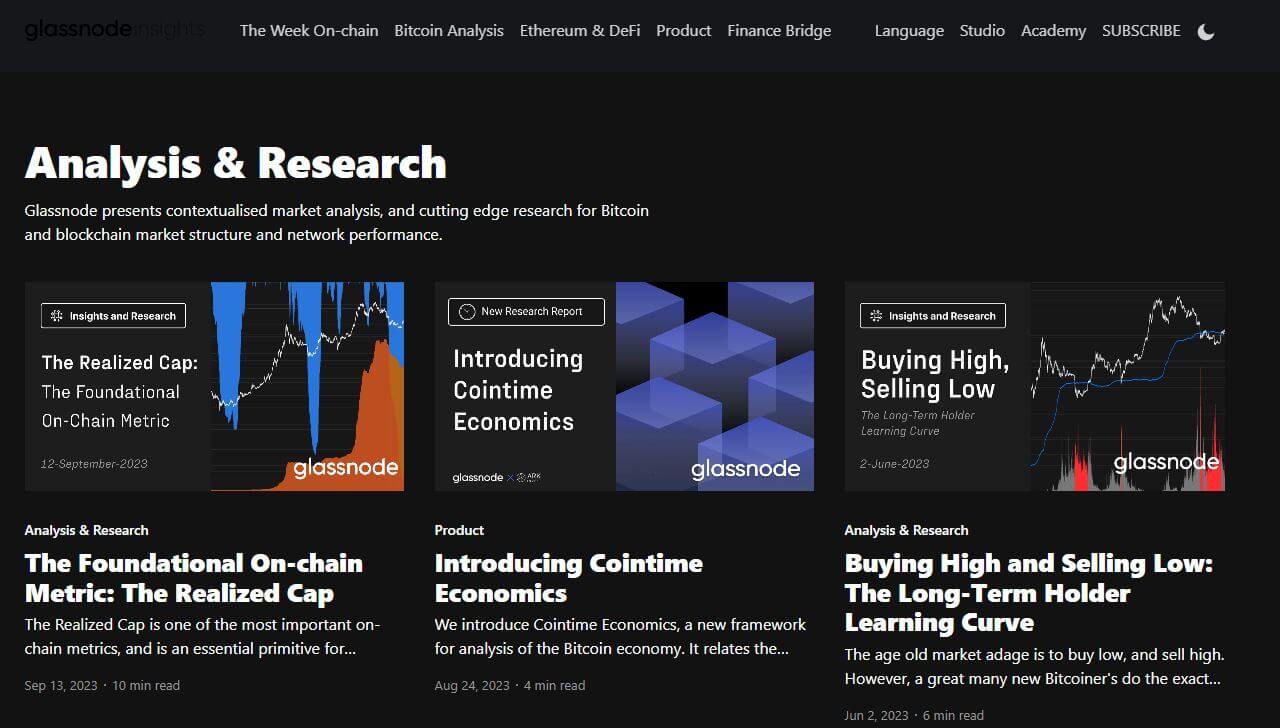Screen dimensions: 1280x728
Task: Select the Product nav item
Action: tap(684, 31)
